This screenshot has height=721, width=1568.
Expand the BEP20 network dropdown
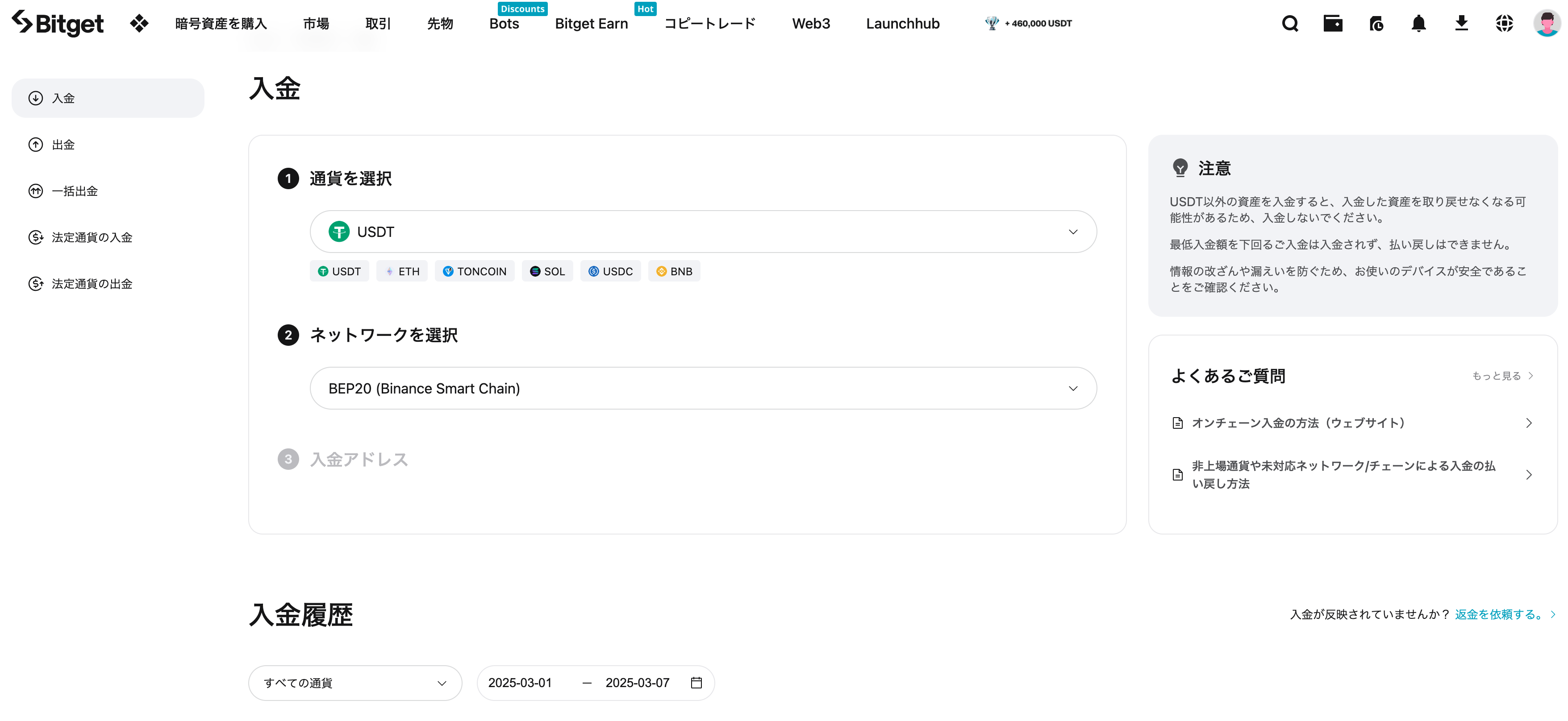[x=703, y=388]
